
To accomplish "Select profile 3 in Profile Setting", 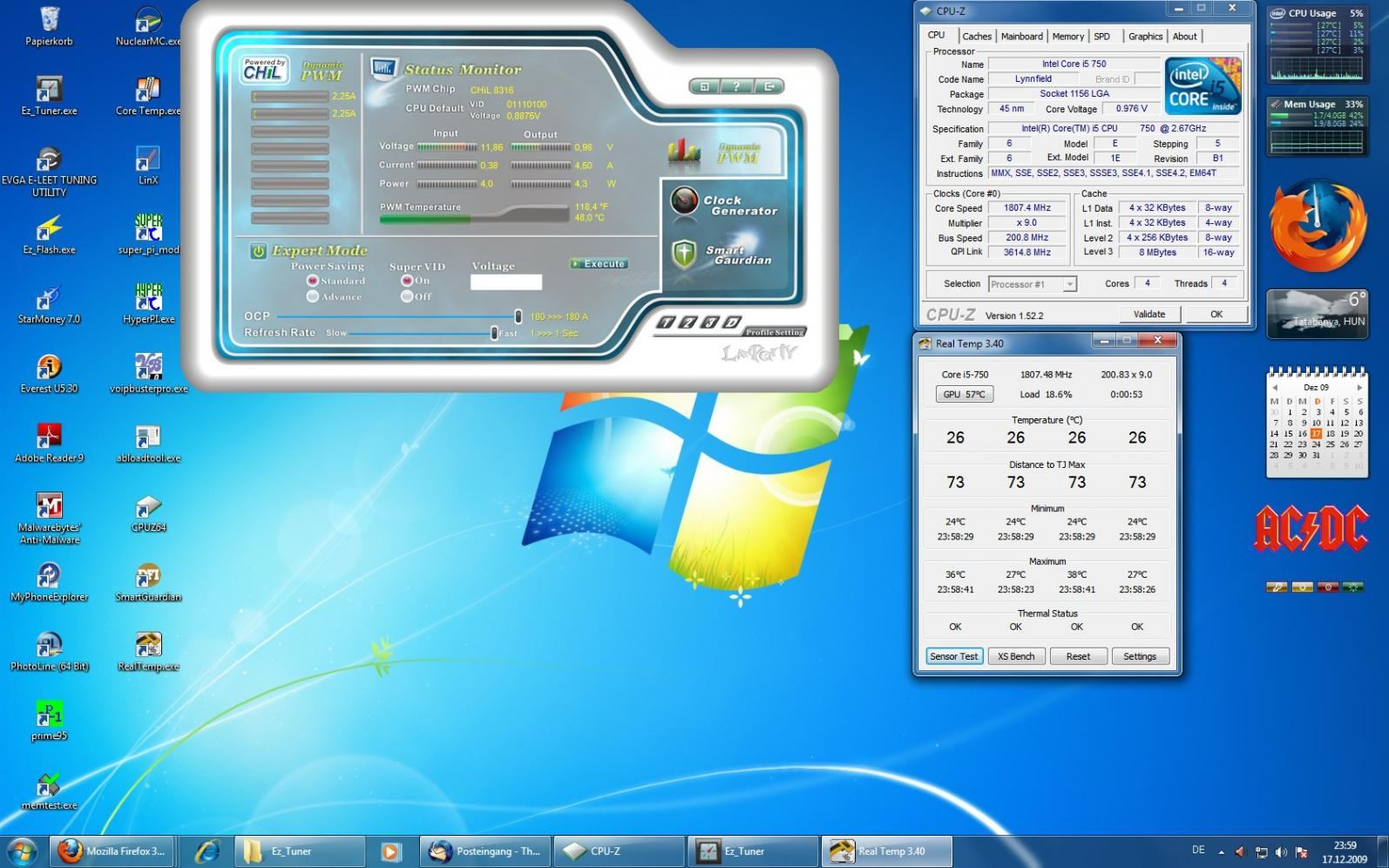I will [709, 322].
